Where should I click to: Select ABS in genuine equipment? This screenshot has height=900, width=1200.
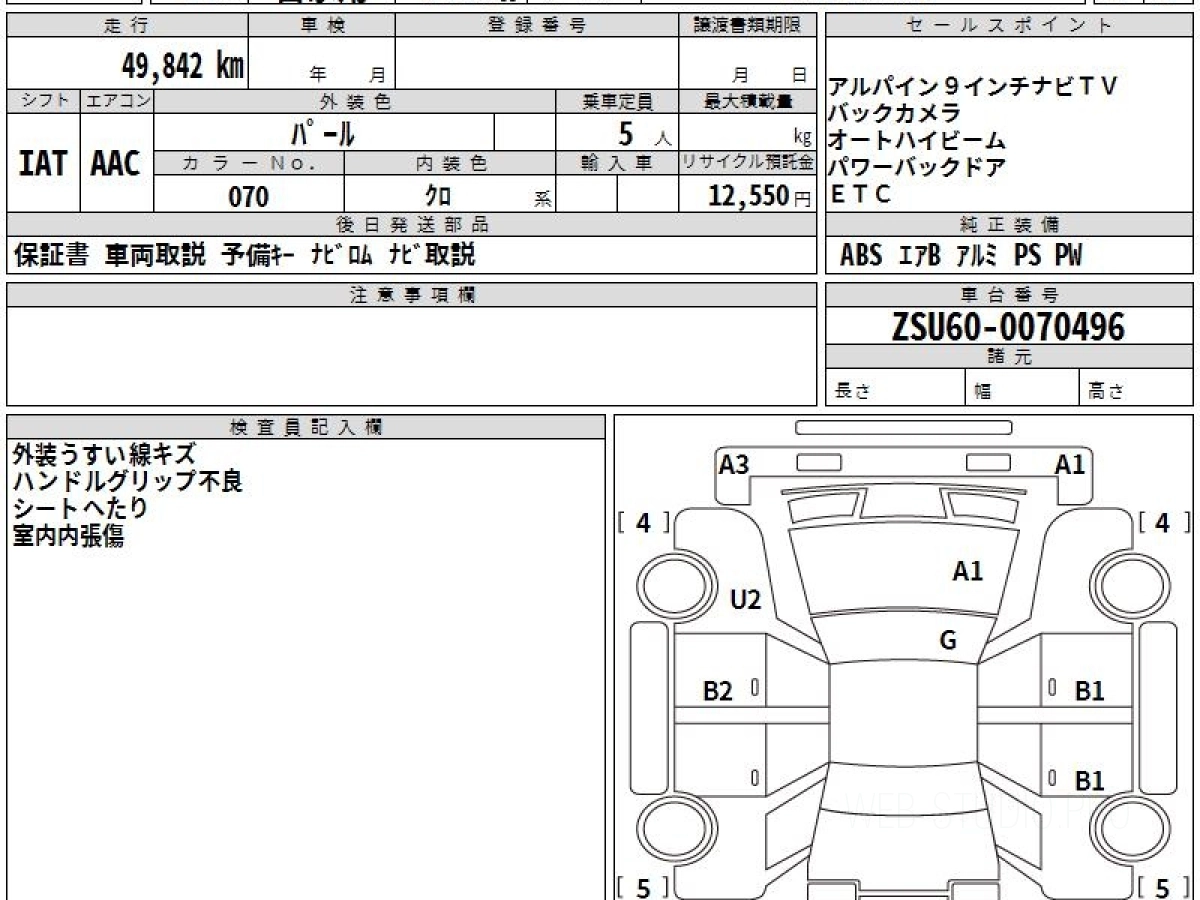(x=861, y=256)
